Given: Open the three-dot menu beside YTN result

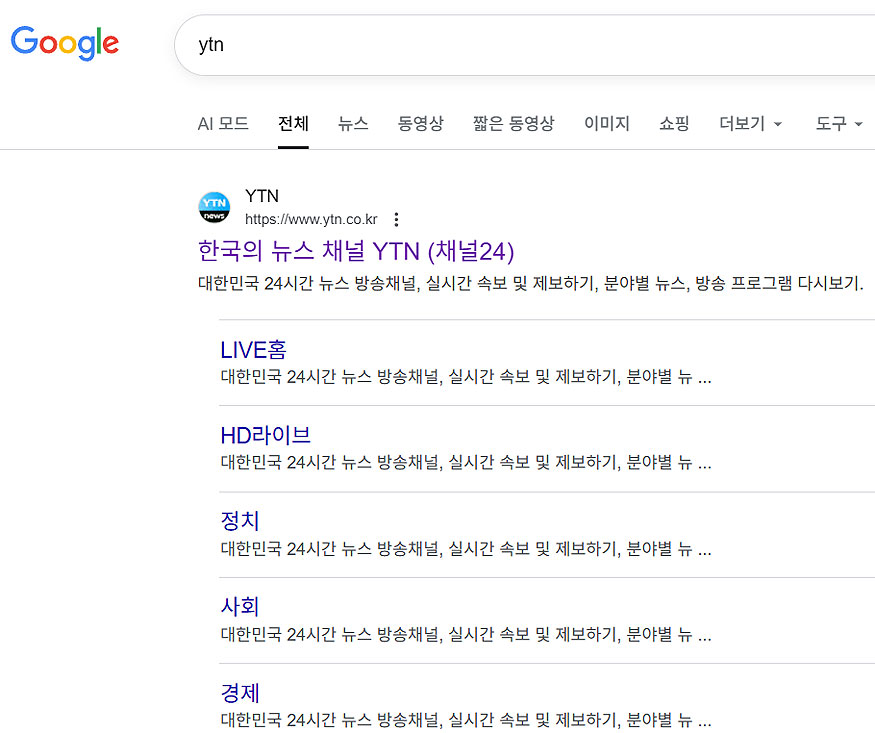Looking at the screenshot, I should coord(396,218).
